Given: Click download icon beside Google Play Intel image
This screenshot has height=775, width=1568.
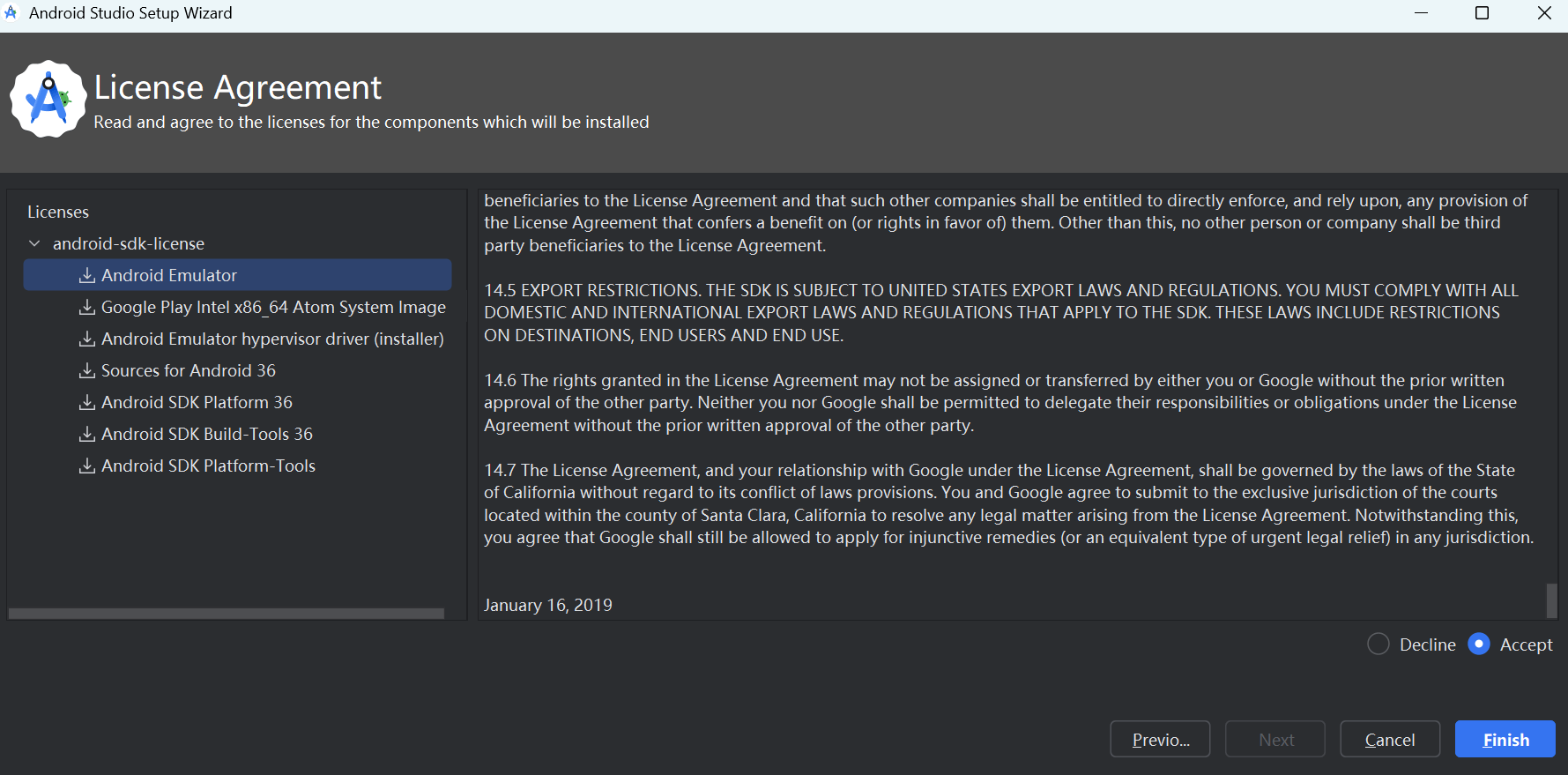Looking at the screenshot, I should coord(86,308).
